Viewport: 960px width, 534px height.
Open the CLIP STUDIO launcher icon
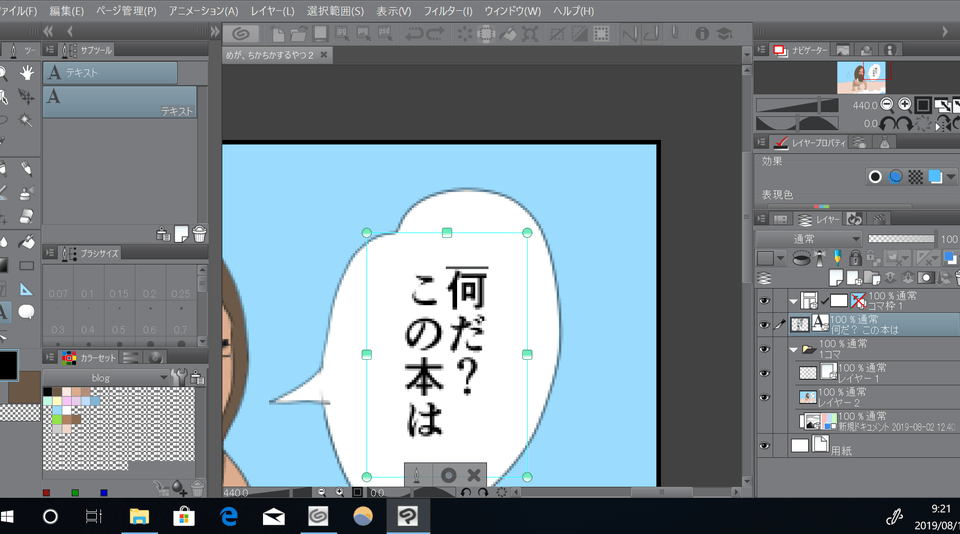click(240, 34)
